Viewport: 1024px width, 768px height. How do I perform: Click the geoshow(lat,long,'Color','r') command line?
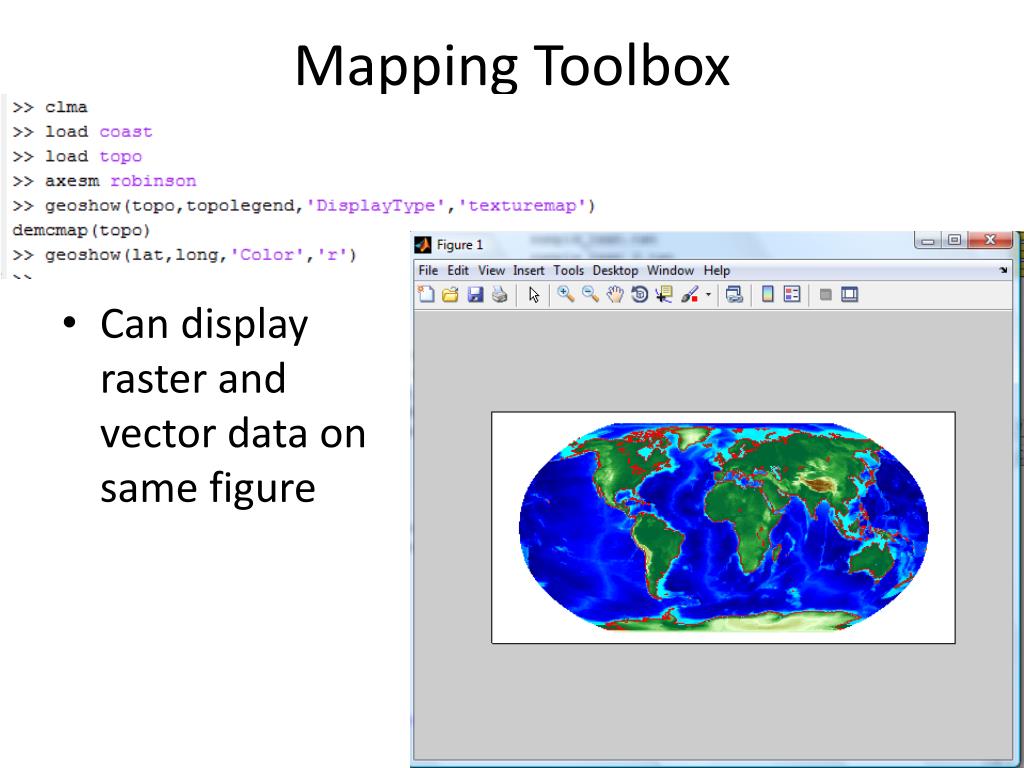(x=184, y=255)
